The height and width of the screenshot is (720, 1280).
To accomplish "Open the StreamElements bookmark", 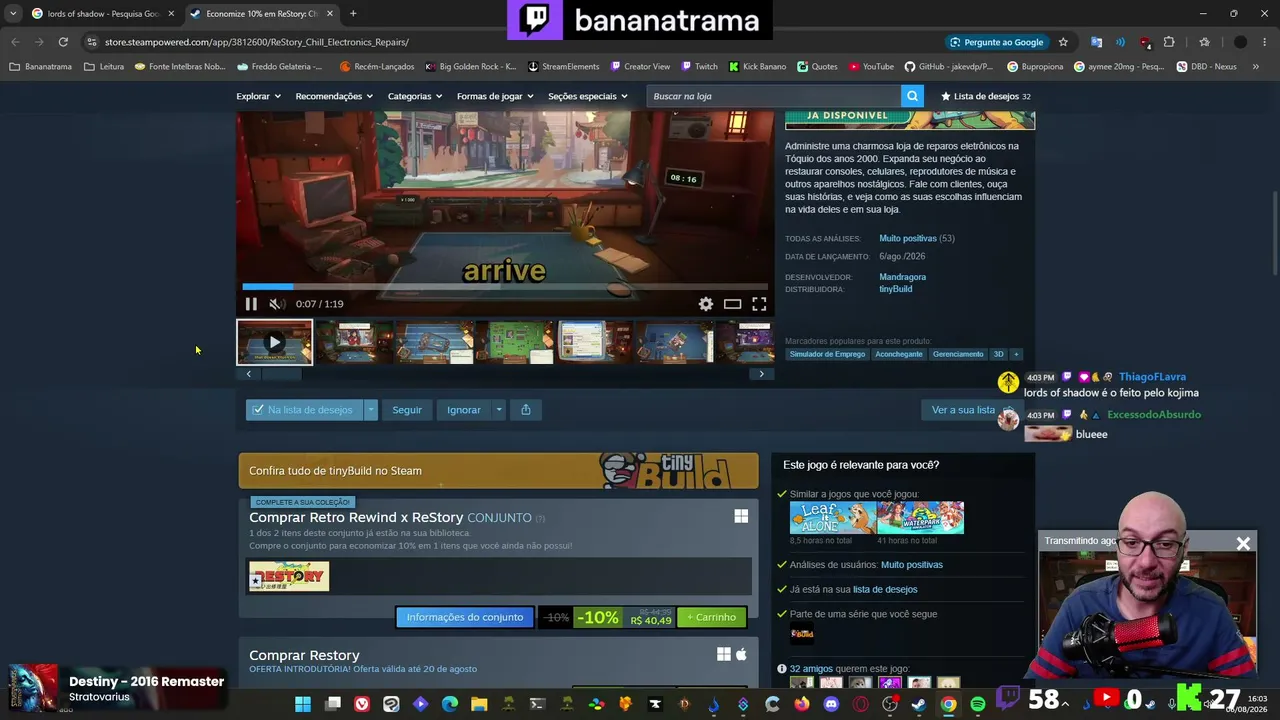I will pos(563,67).
